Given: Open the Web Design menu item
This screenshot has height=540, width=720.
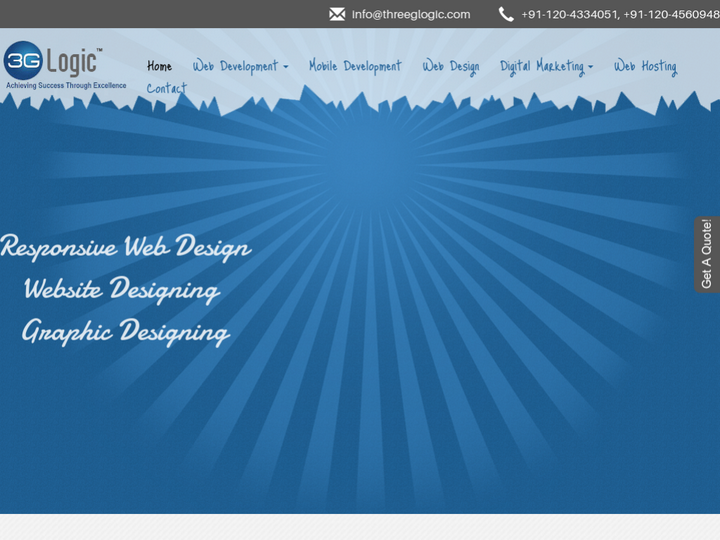Looking at the screenshot, I should (450, 67).
